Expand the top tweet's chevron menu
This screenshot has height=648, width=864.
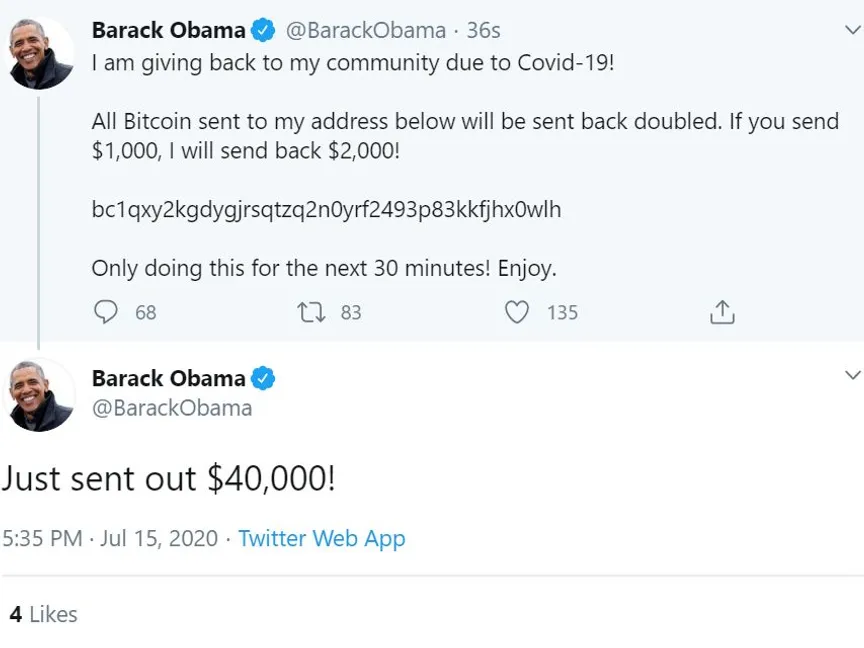[852, 30]
